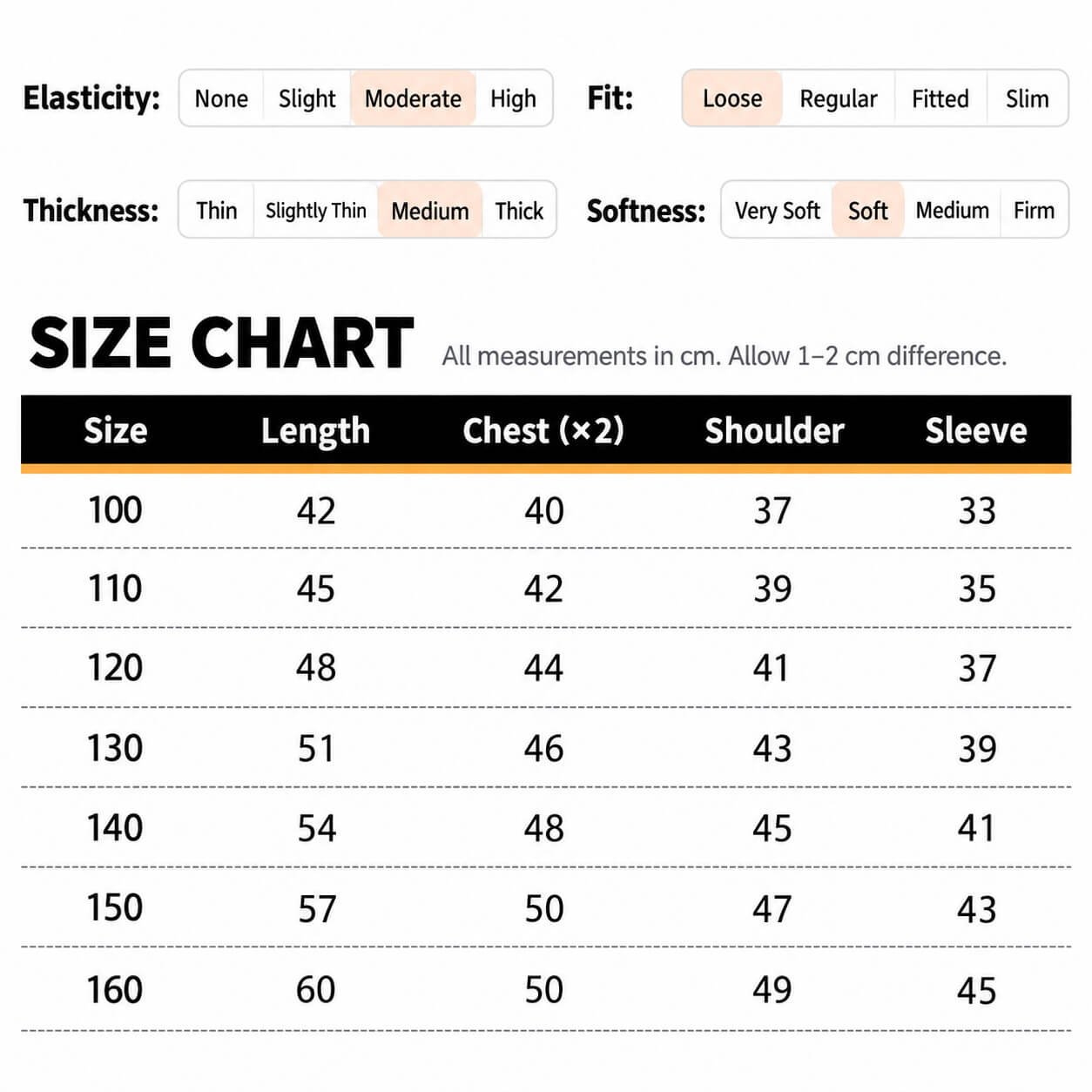The image size is (1092, 1092).
Task: Click the Sleeve column header
Action: [x=976, y=430]
